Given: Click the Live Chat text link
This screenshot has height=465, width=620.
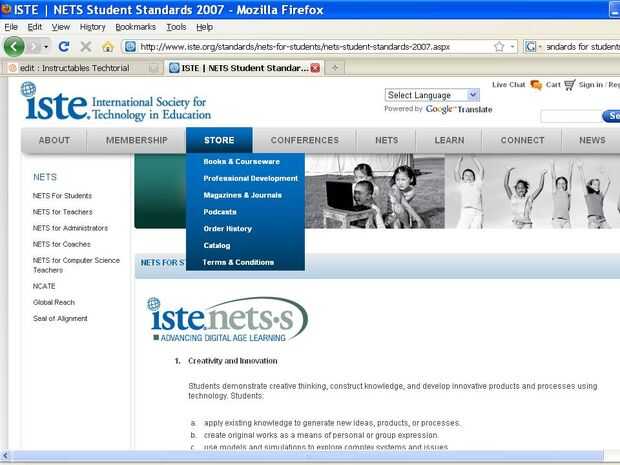Looking at the screenshot, I should [508, 85].
